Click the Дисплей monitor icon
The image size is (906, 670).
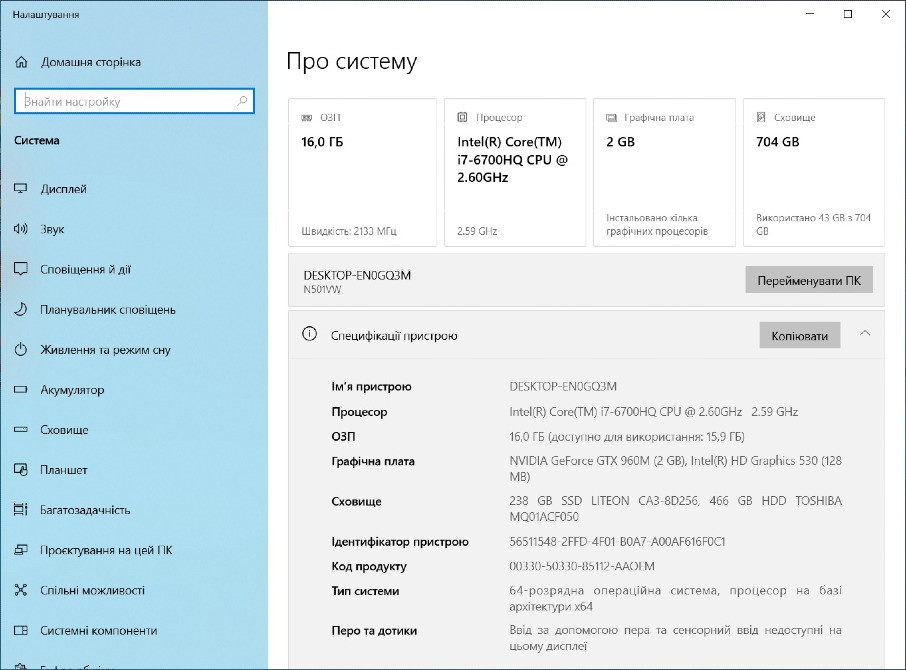pyautogui.click(x=21, y=189)
